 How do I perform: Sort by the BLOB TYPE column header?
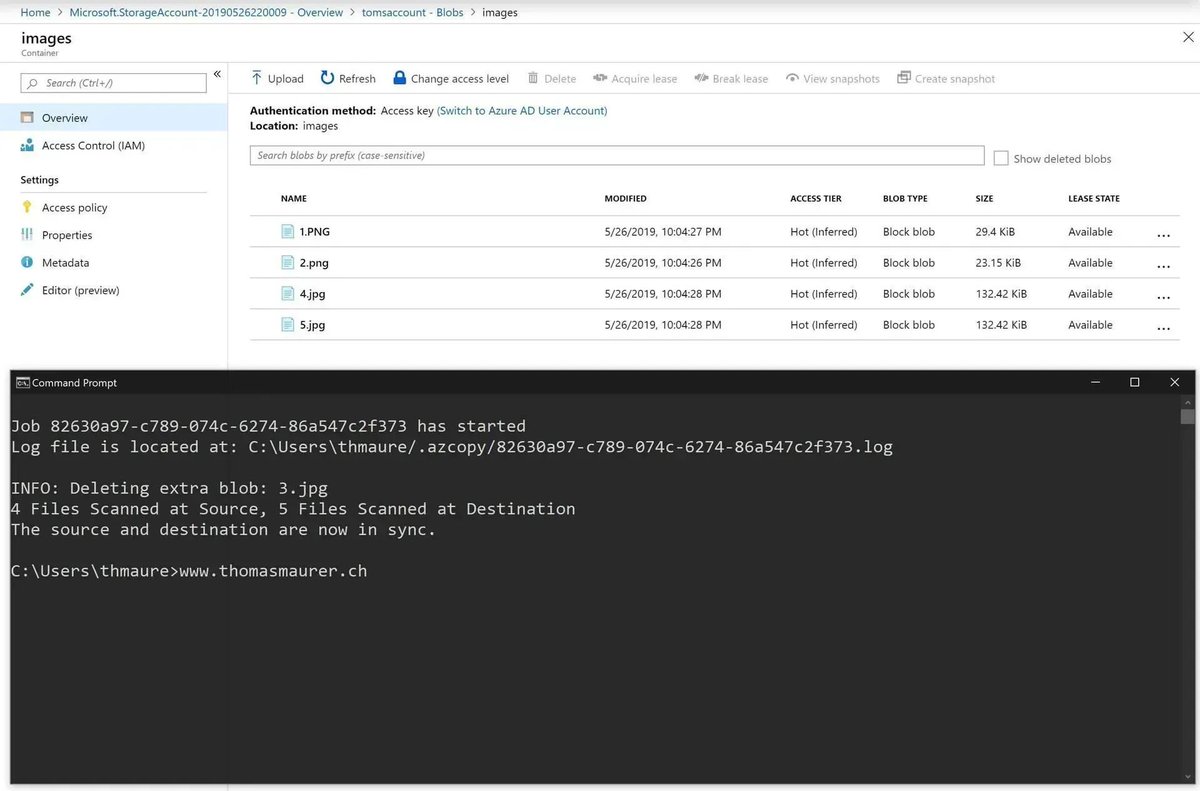[x=905, y=198]
